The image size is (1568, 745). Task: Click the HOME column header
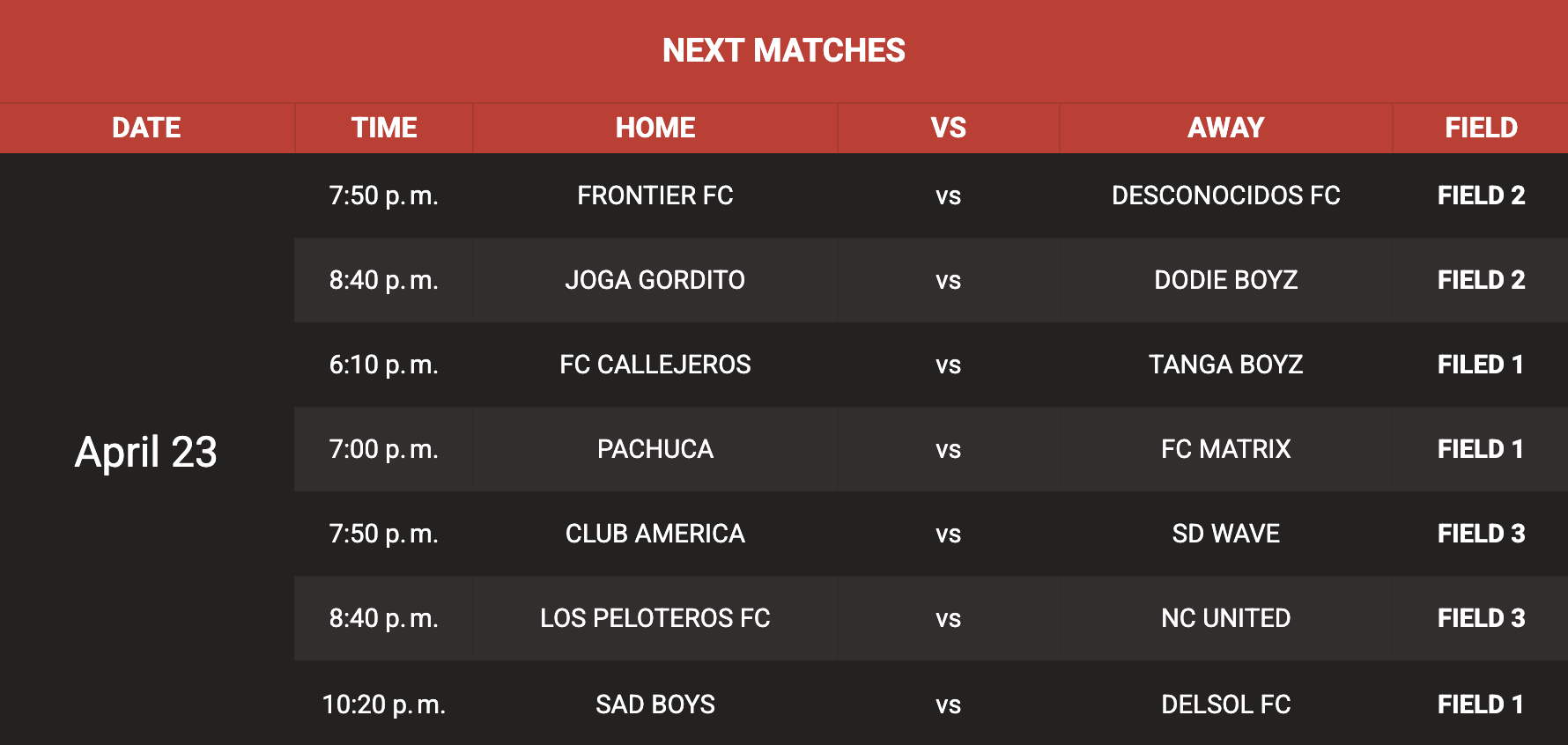tap(655, 128)
